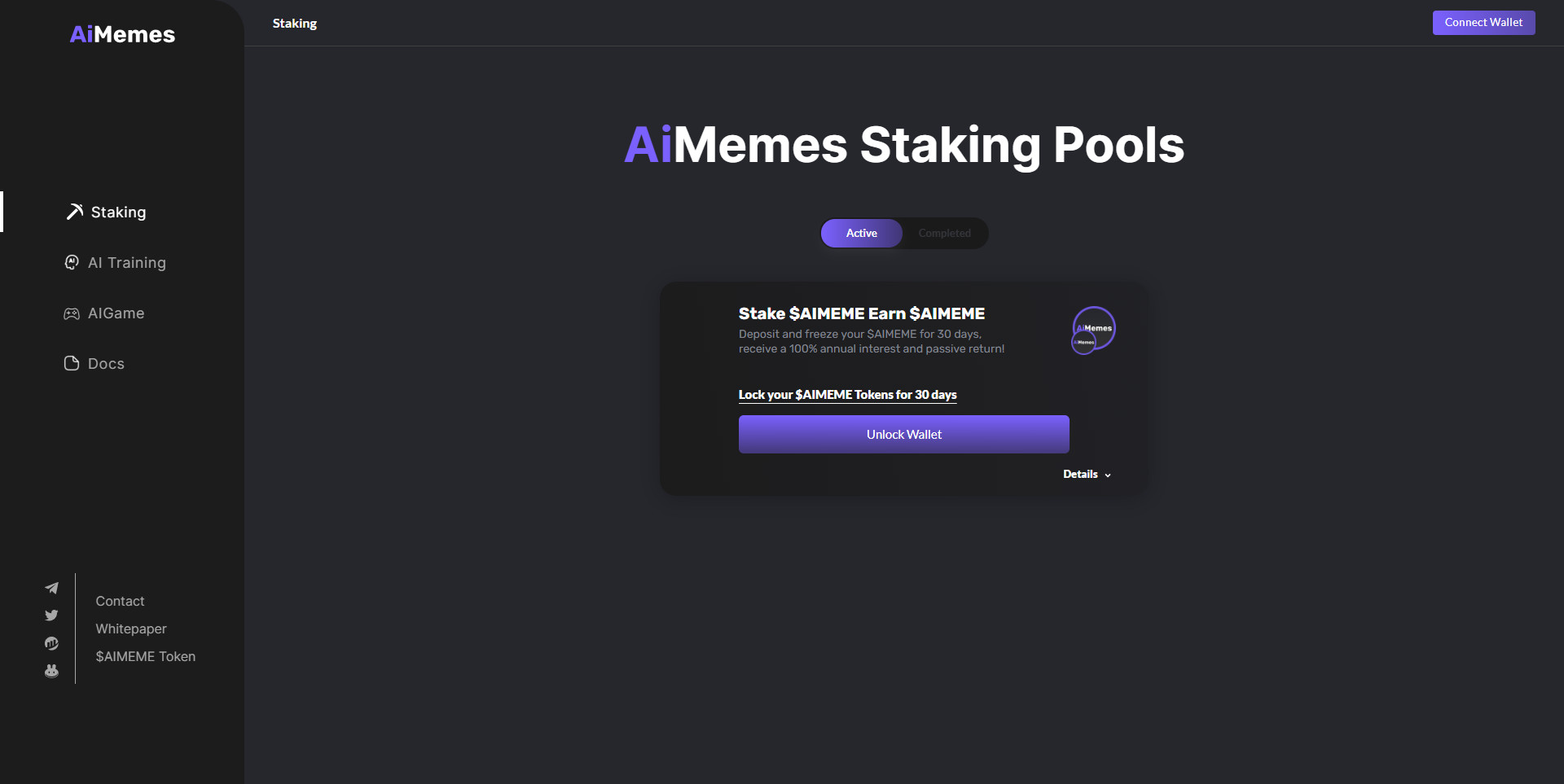This screenshot has width=1564, height=784.
Task: Go to AI Training in sidebar menu
Action: [126, 263]
